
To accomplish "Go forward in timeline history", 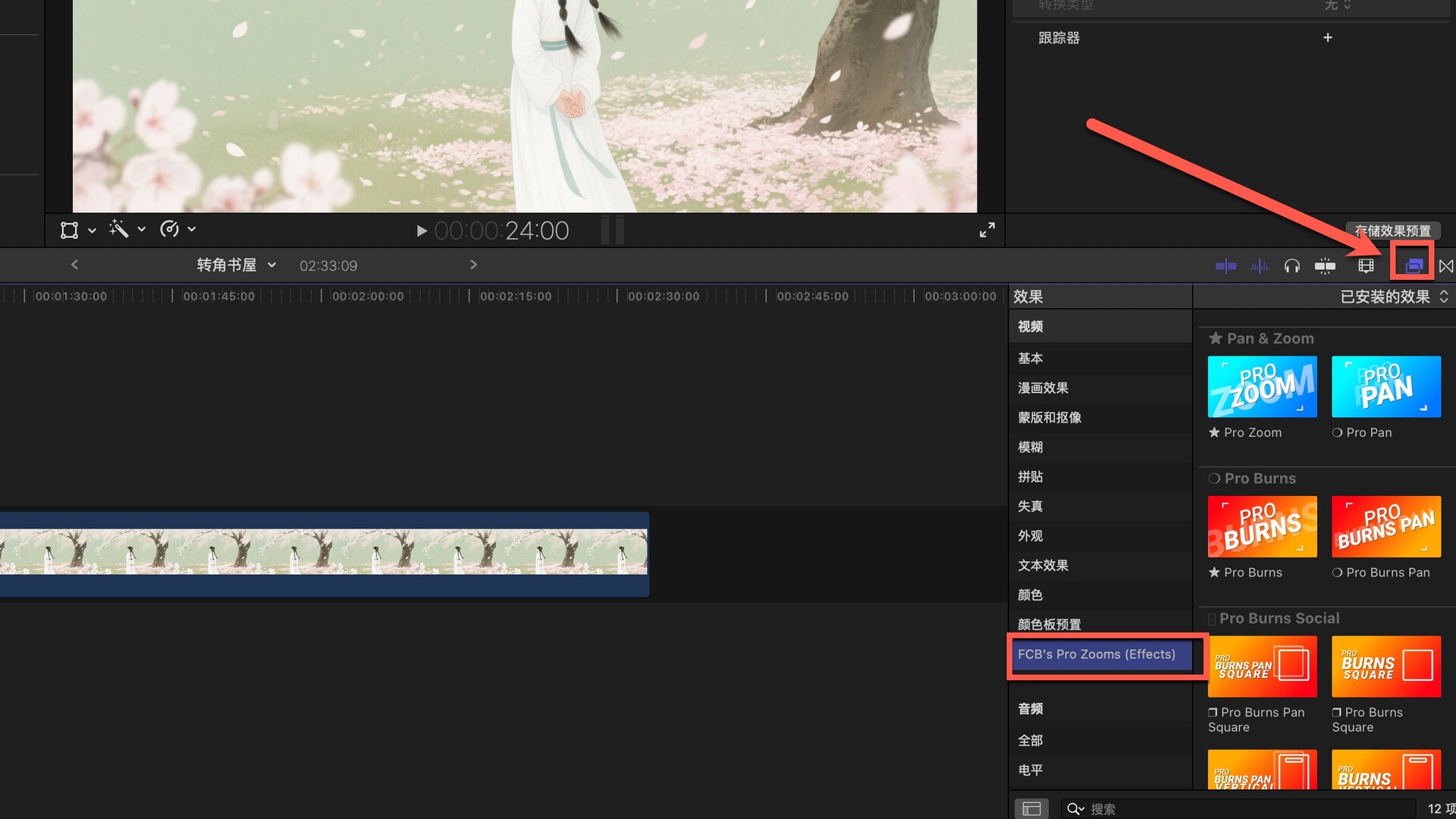I will (x=473, y=265).
